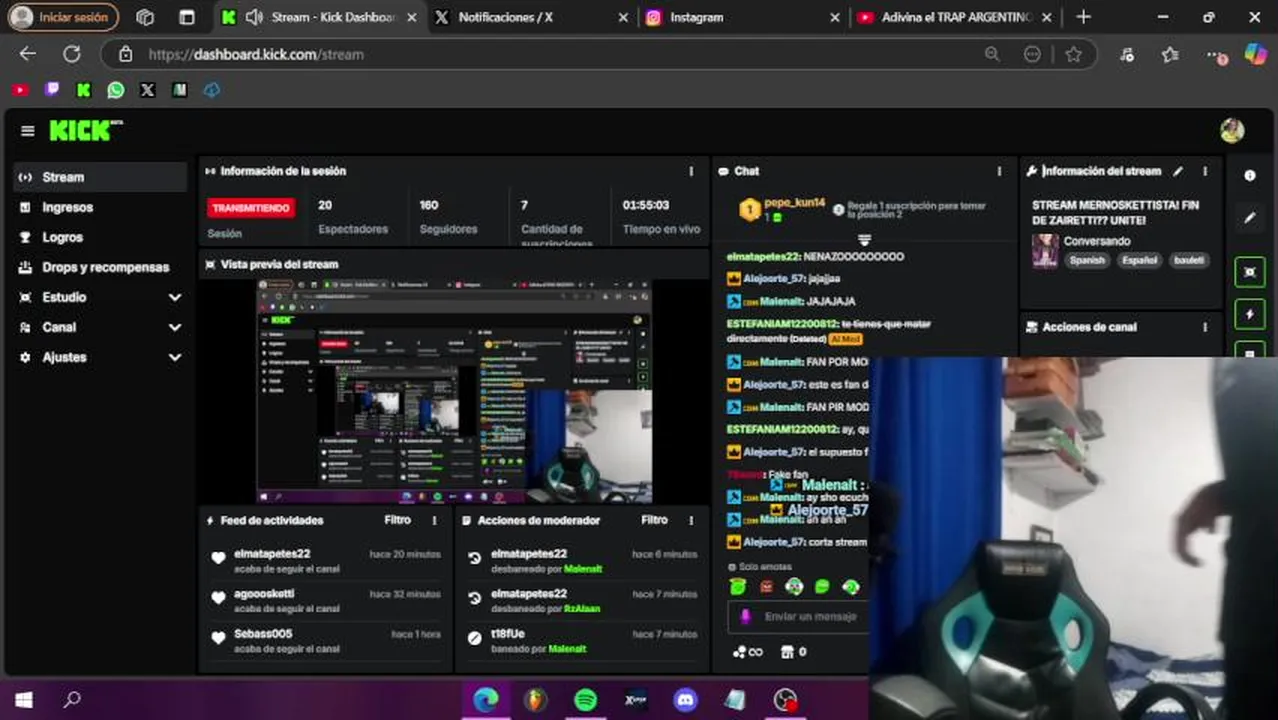
Task: Switch to the Notificaciones / X tab
Action: [532, 17]
